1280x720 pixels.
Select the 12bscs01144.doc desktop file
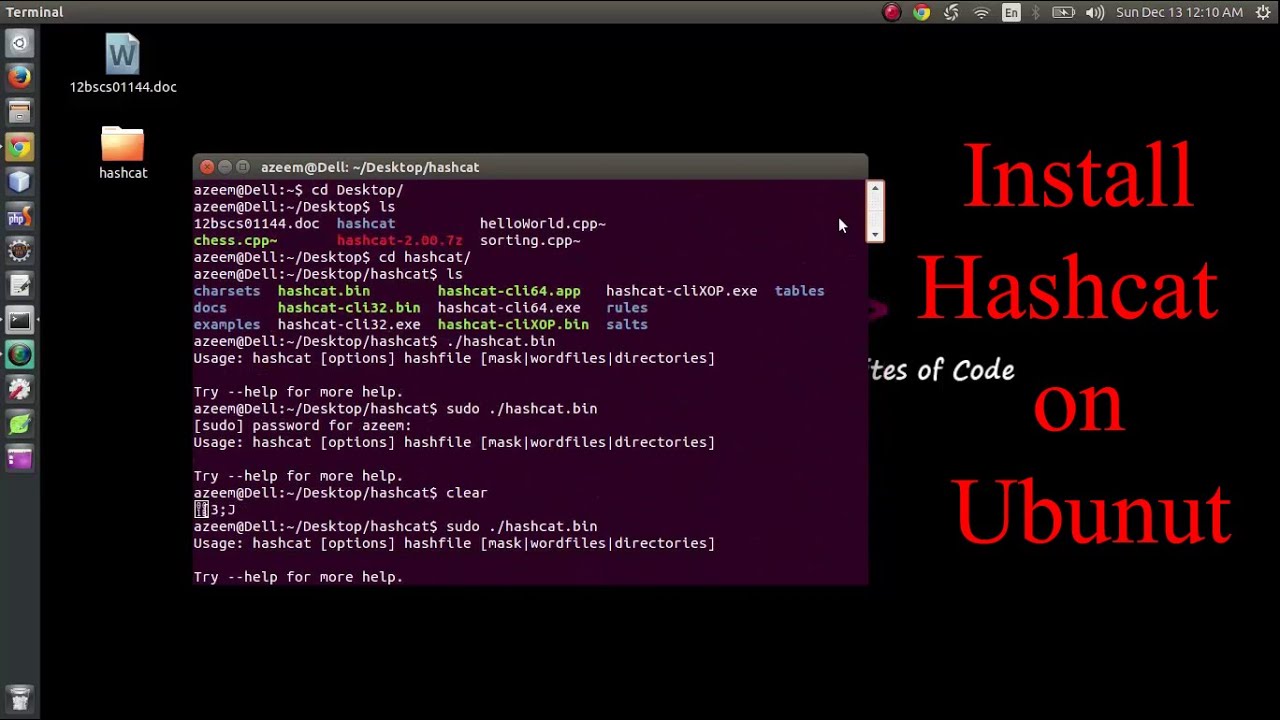click(x=123, y=64)
